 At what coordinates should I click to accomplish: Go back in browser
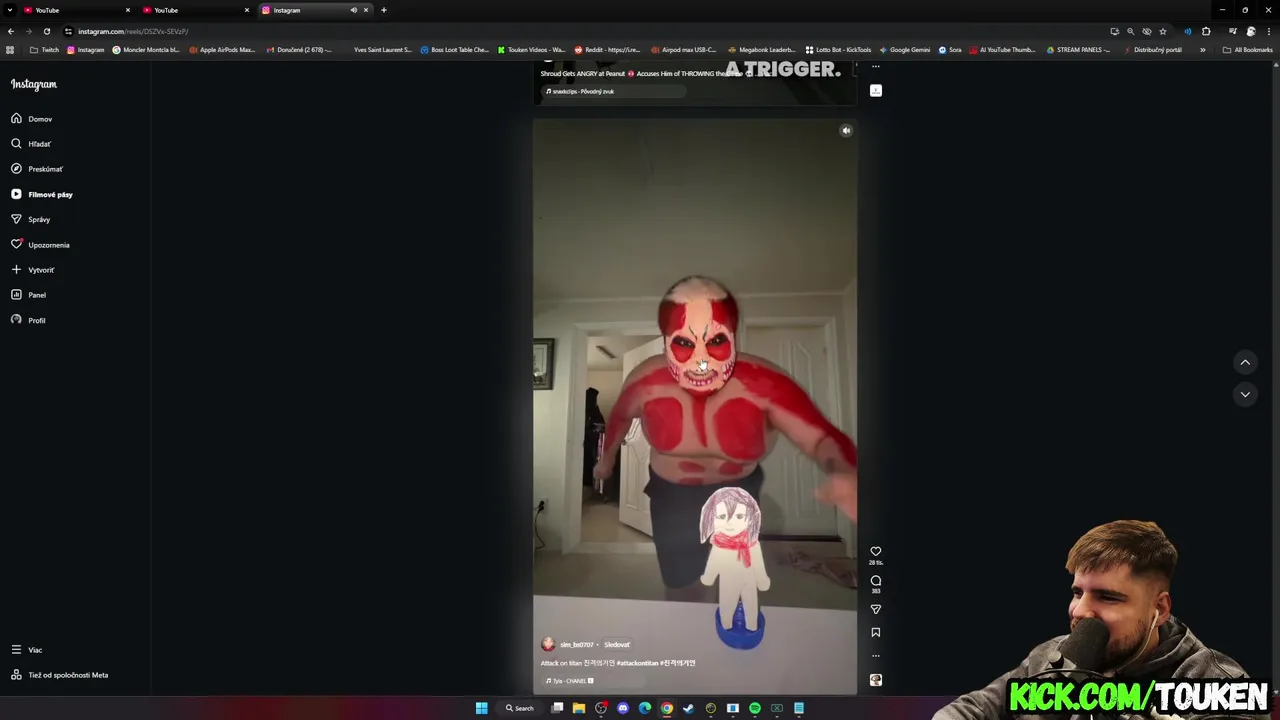pyautogui.click(x=11, y=31)
